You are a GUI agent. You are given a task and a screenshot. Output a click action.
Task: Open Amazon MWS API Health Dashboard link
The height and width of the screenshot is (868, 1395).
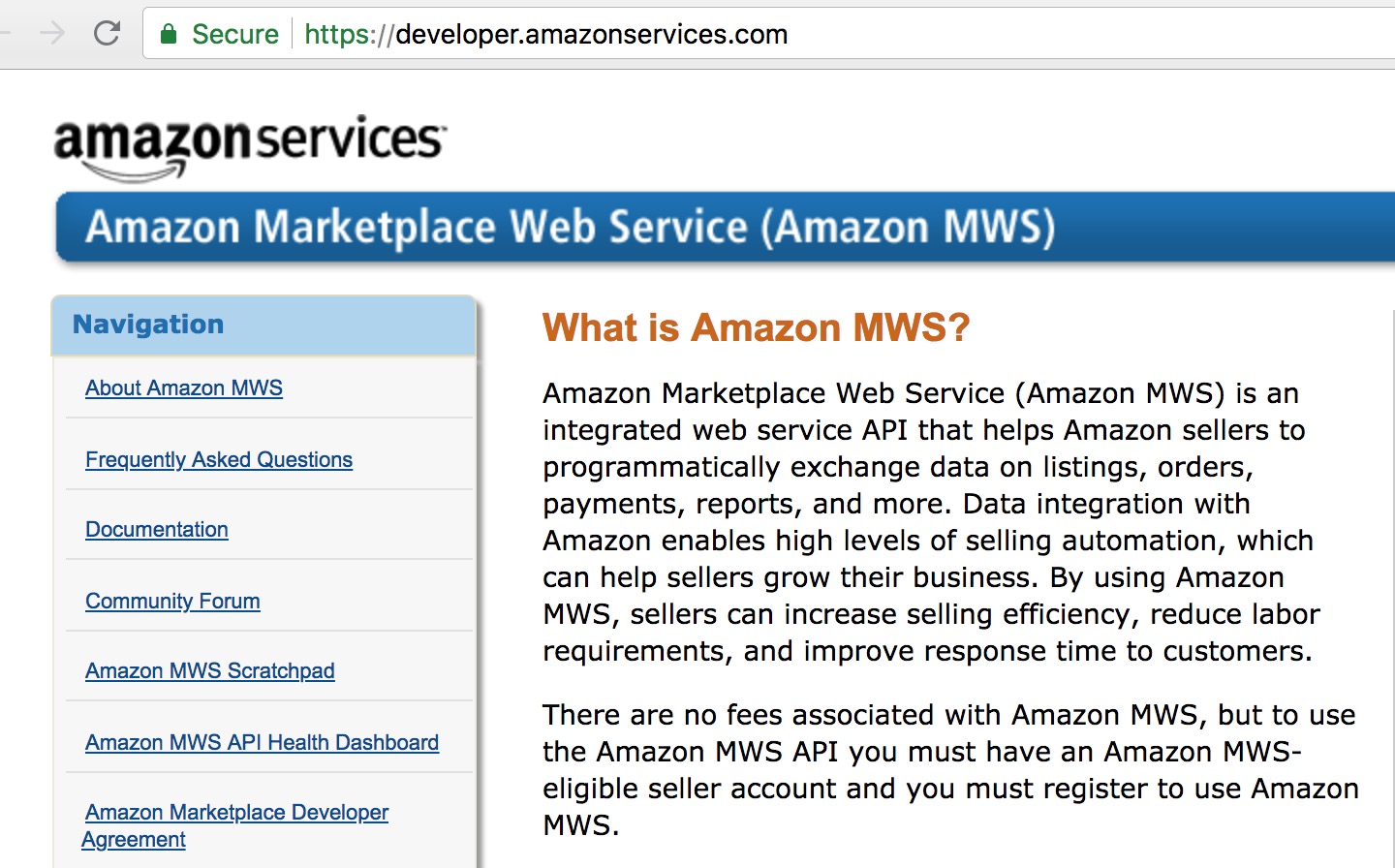[262, 743]
